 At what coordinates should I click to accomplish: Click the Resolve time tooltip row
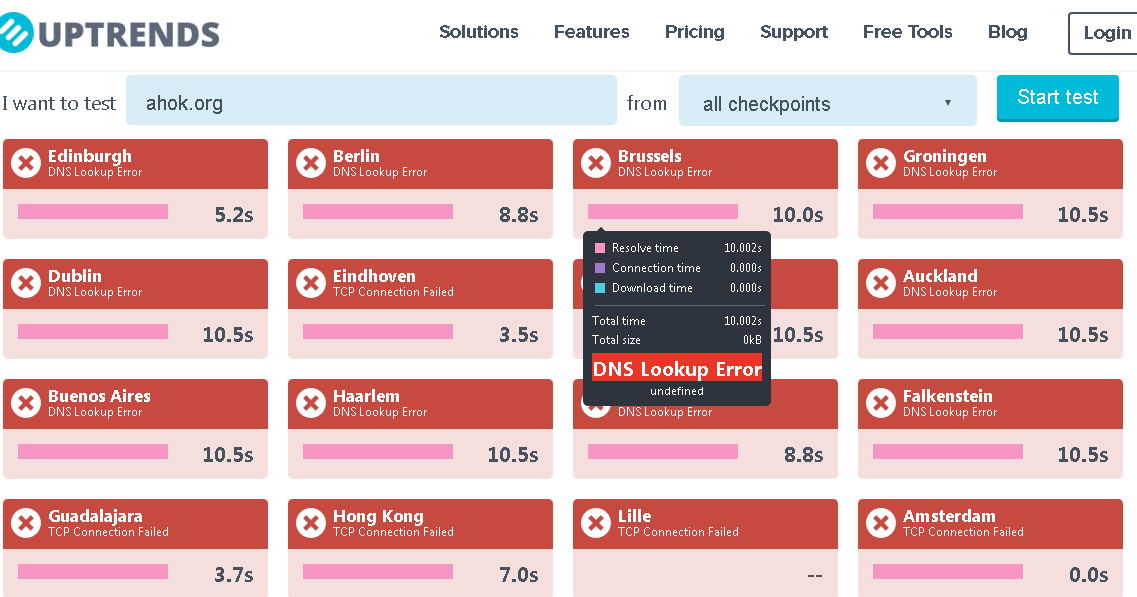click(x=677, y=248)
